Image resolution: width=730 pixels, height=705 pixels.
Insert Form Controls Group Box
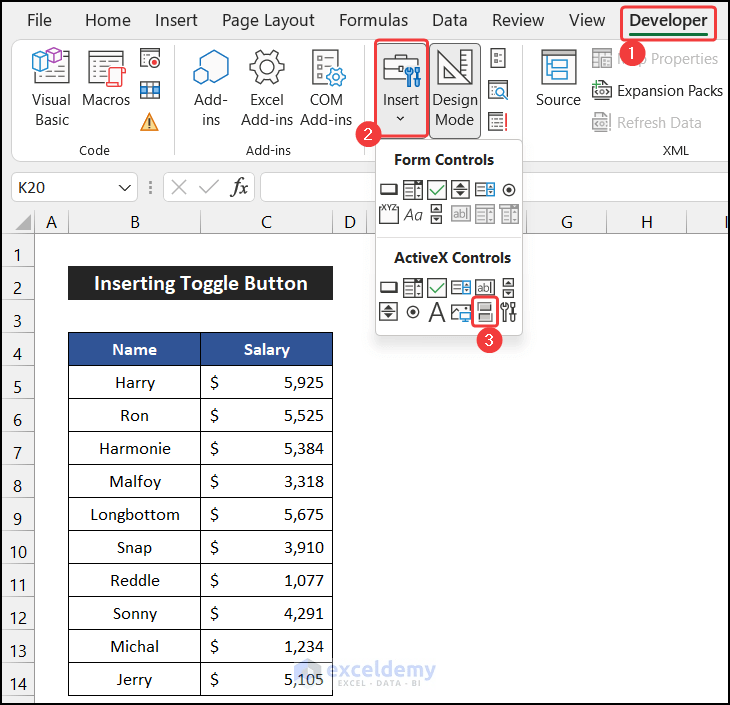pyautogui.click(x=389, y=214)
